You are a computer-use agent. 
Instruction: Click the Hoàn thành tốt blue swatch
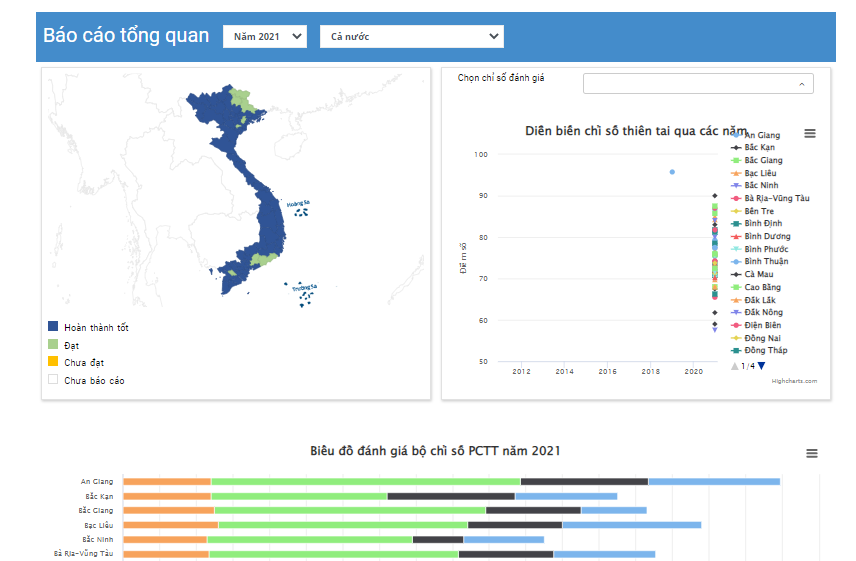tap(53, 326)
